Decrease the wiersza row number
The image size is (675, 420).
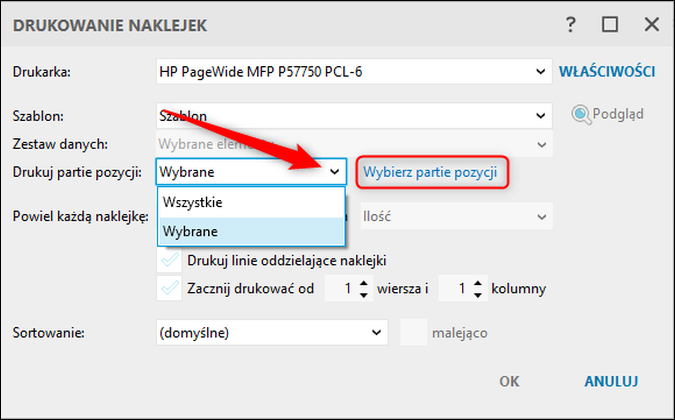coord(364,295)
